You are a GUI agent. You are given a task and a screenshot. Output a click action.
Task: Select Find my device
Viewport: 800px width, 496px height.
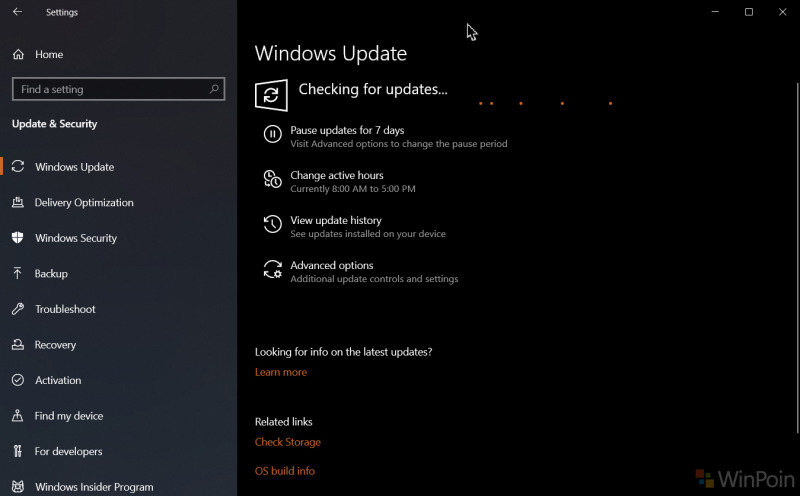(69, 416)
